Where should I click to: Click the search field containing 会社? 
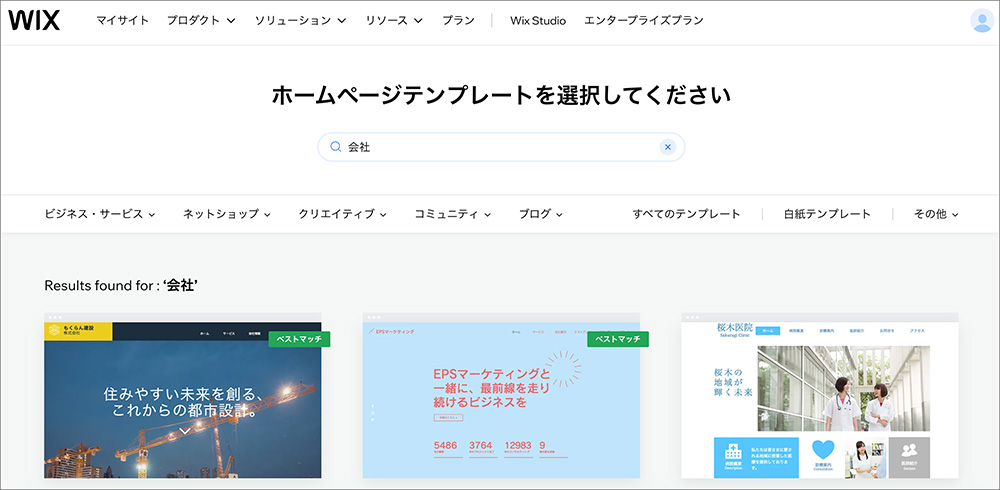(501, 147)
